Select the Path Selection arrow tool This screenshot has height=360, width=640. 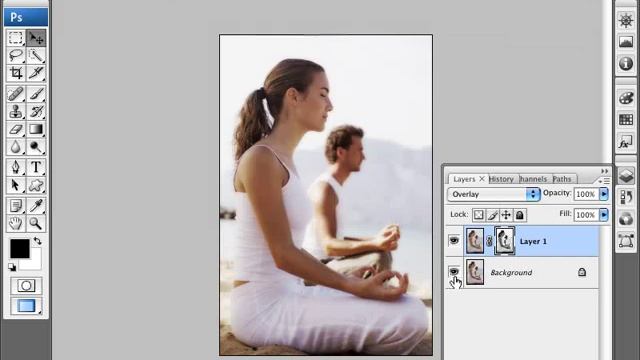(x=16, y=185)
